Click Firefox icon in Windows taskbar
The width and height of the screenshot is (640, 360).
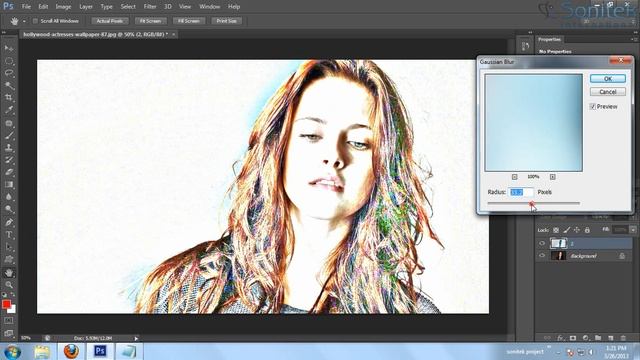[x=71, y=351]
